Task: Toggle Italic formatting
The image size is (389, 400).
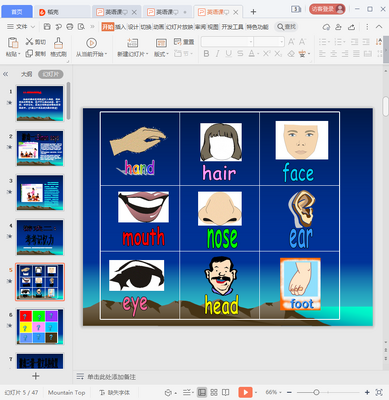Action: (217, 53)
